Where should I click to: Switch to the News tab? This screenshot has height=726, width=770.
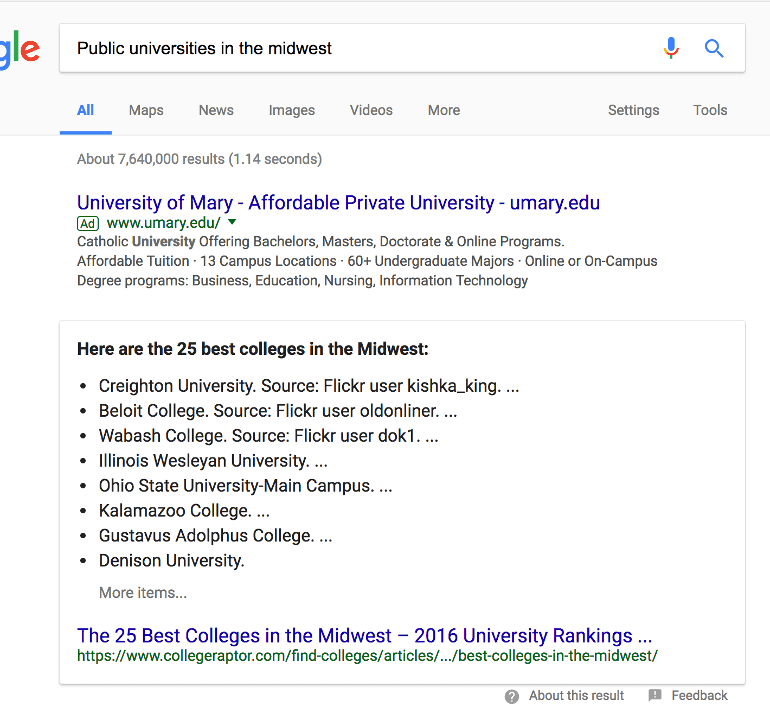pos(216,110)
